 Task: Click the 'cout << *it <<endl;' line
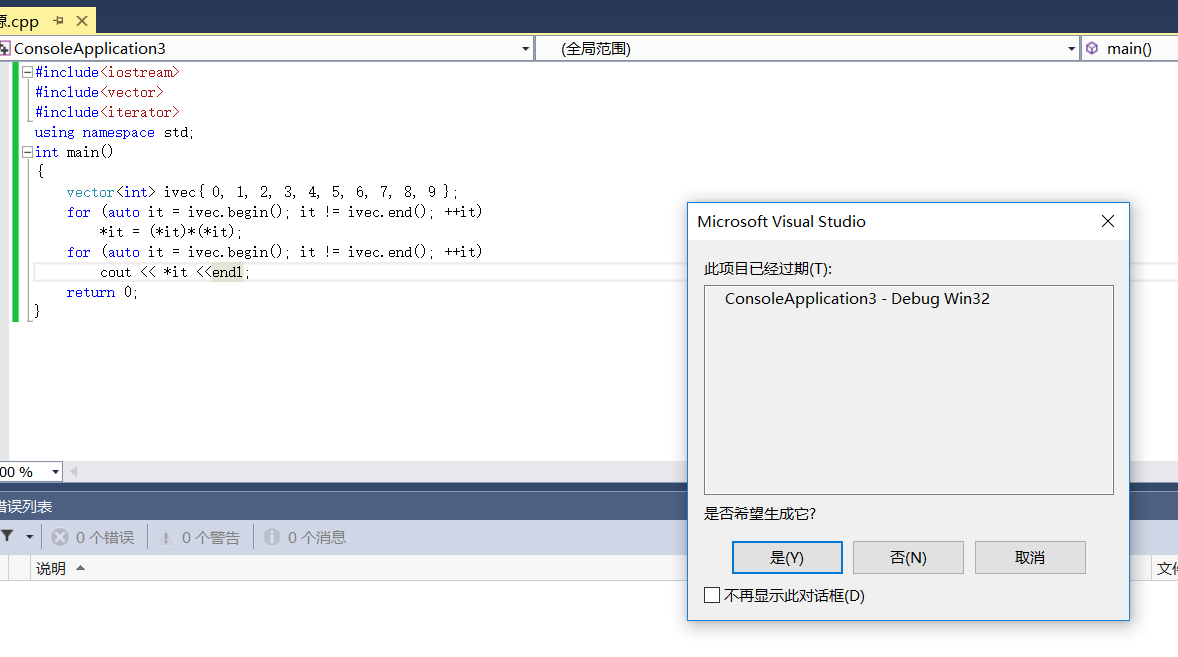175,273
